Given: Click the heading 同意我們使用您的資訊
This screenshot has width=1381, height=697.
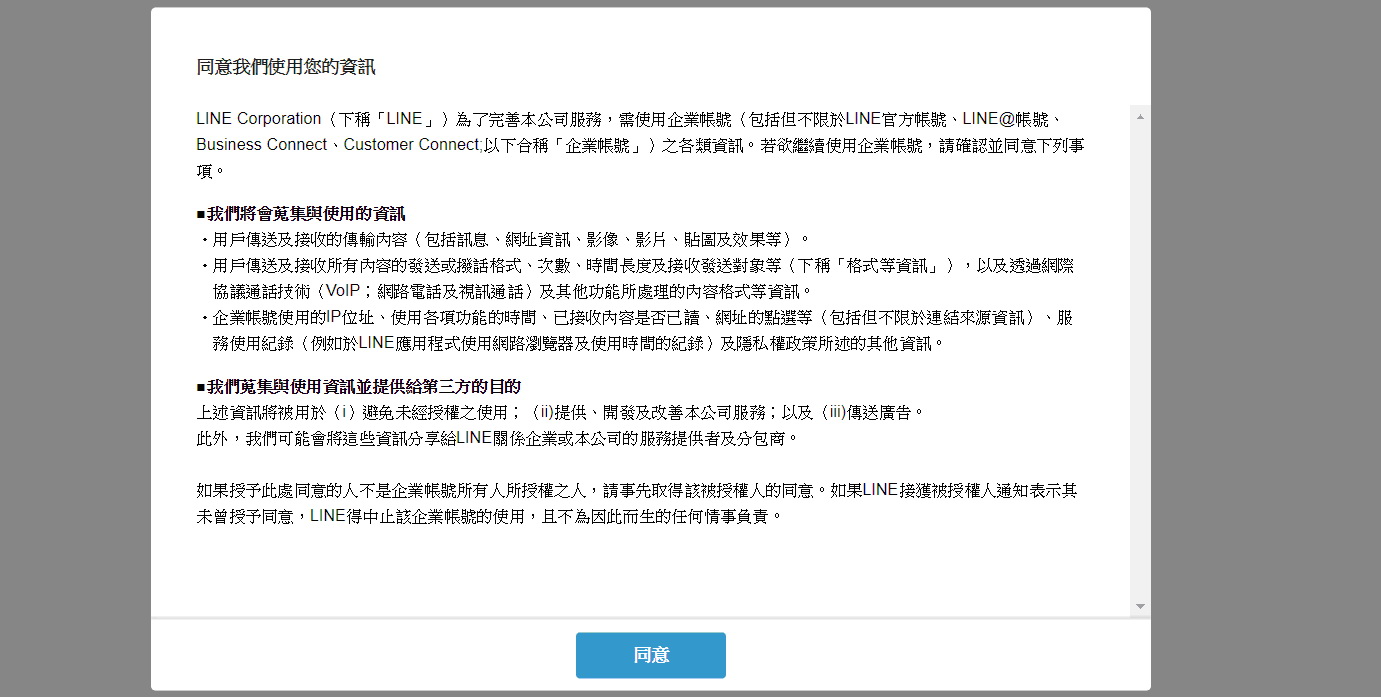Looking at the screenshot, I should click(x=286, y=68).
